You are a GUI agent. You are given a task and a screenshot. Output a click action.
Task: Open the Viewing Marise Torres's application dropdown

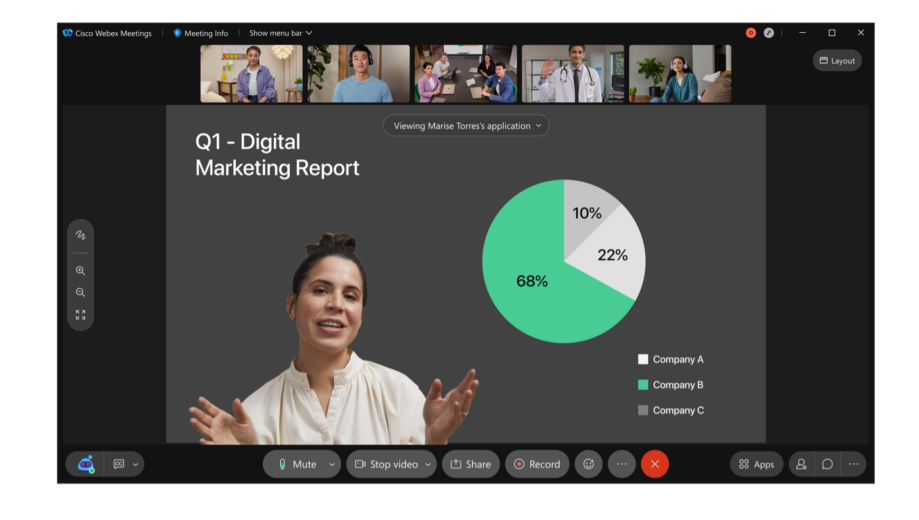tap(466, 126)
